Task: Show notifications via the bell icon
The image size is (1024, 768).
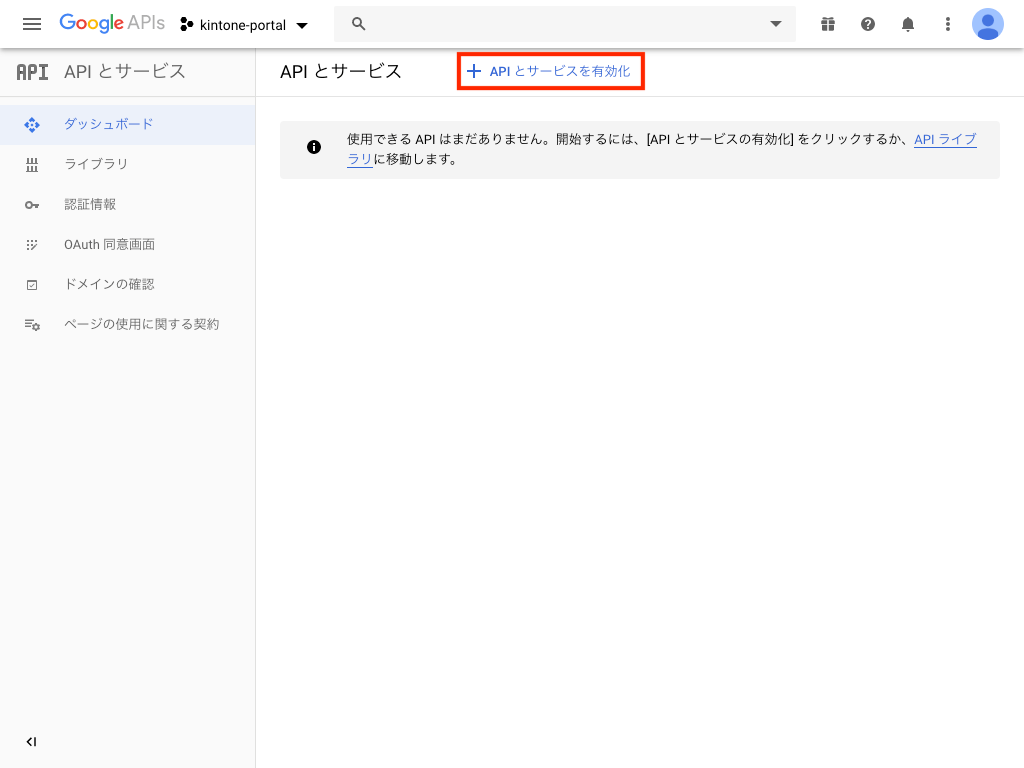Action: point(907,24)
